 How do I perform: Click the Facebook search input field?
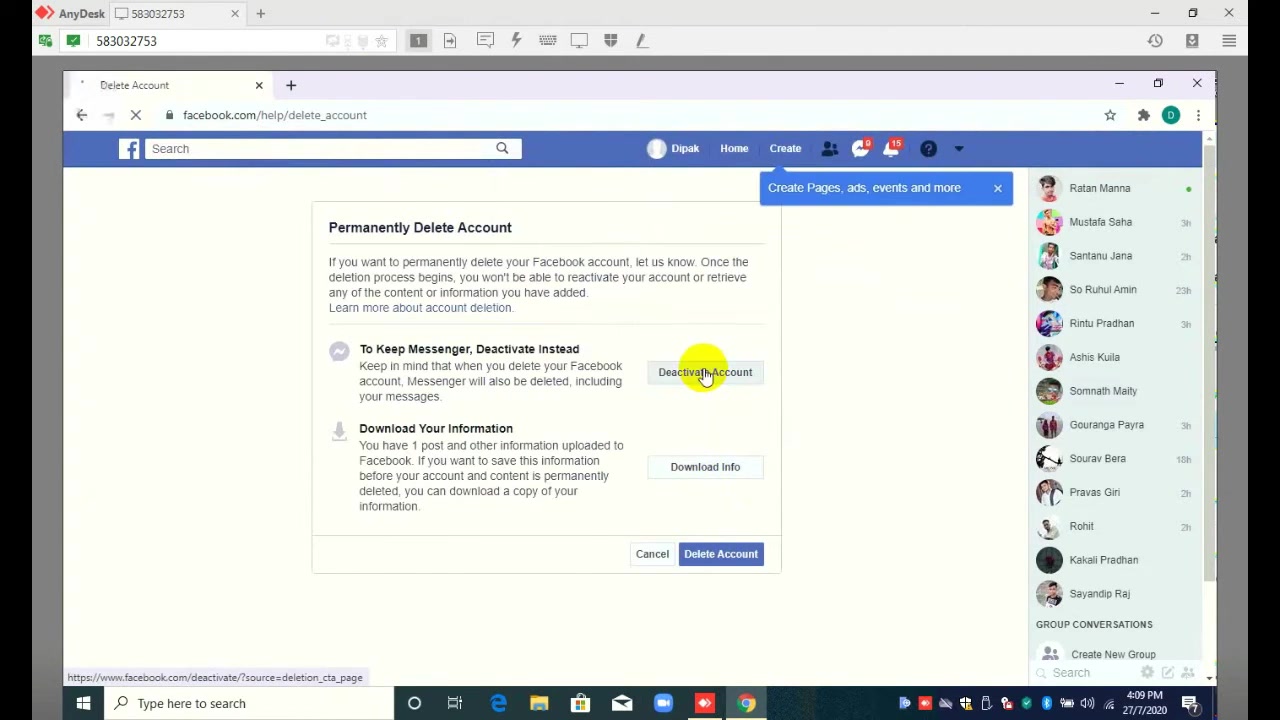[322, 149]
